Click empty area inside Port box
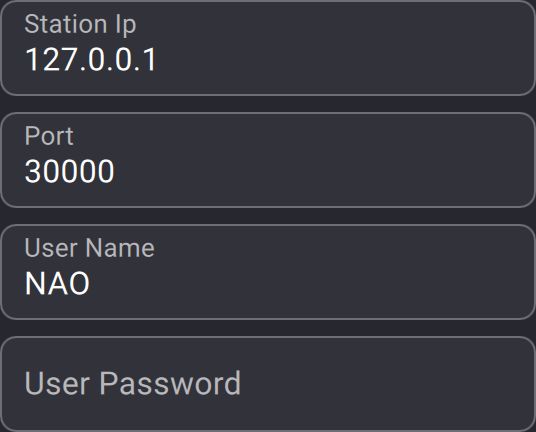Screen dimensions: 536x432 [342, 160]
